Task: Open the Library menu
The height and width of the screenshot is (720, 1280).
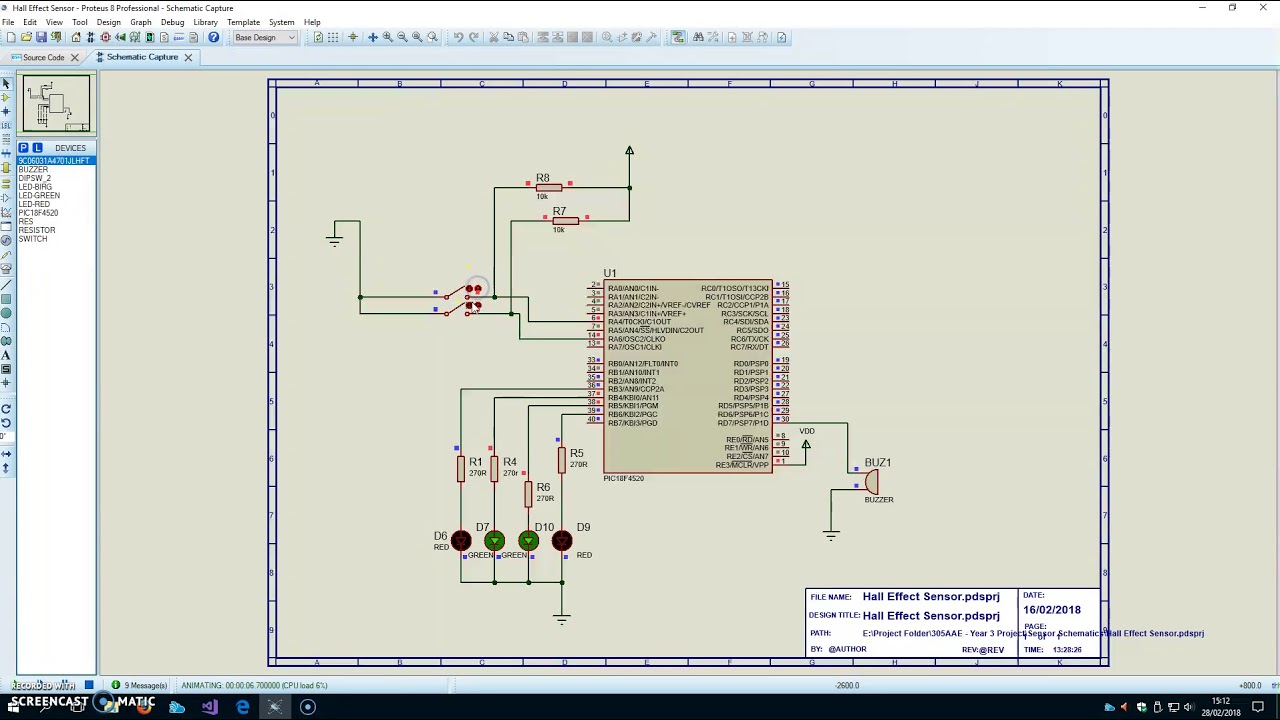Action: (x=205, y=22)
